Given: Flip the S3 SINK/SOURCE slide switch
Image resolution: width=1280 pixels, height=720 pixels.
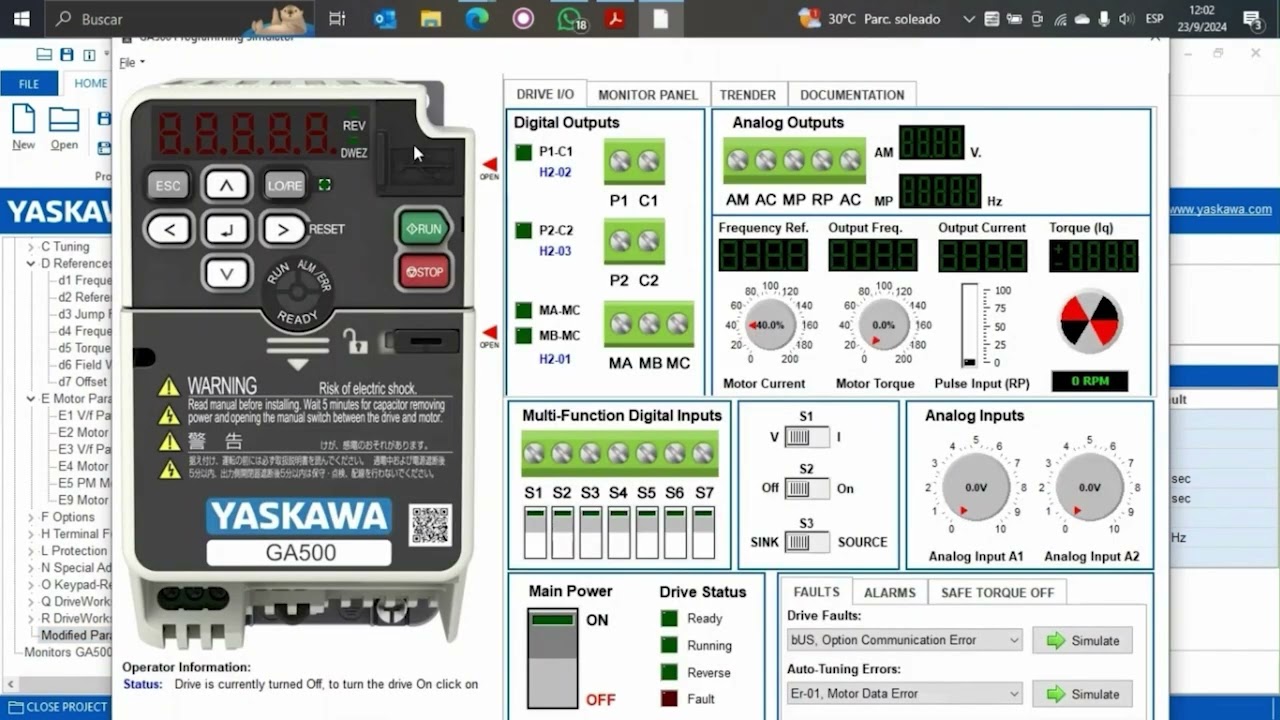Looking at the screenshot, I should [x=806, y=542].
